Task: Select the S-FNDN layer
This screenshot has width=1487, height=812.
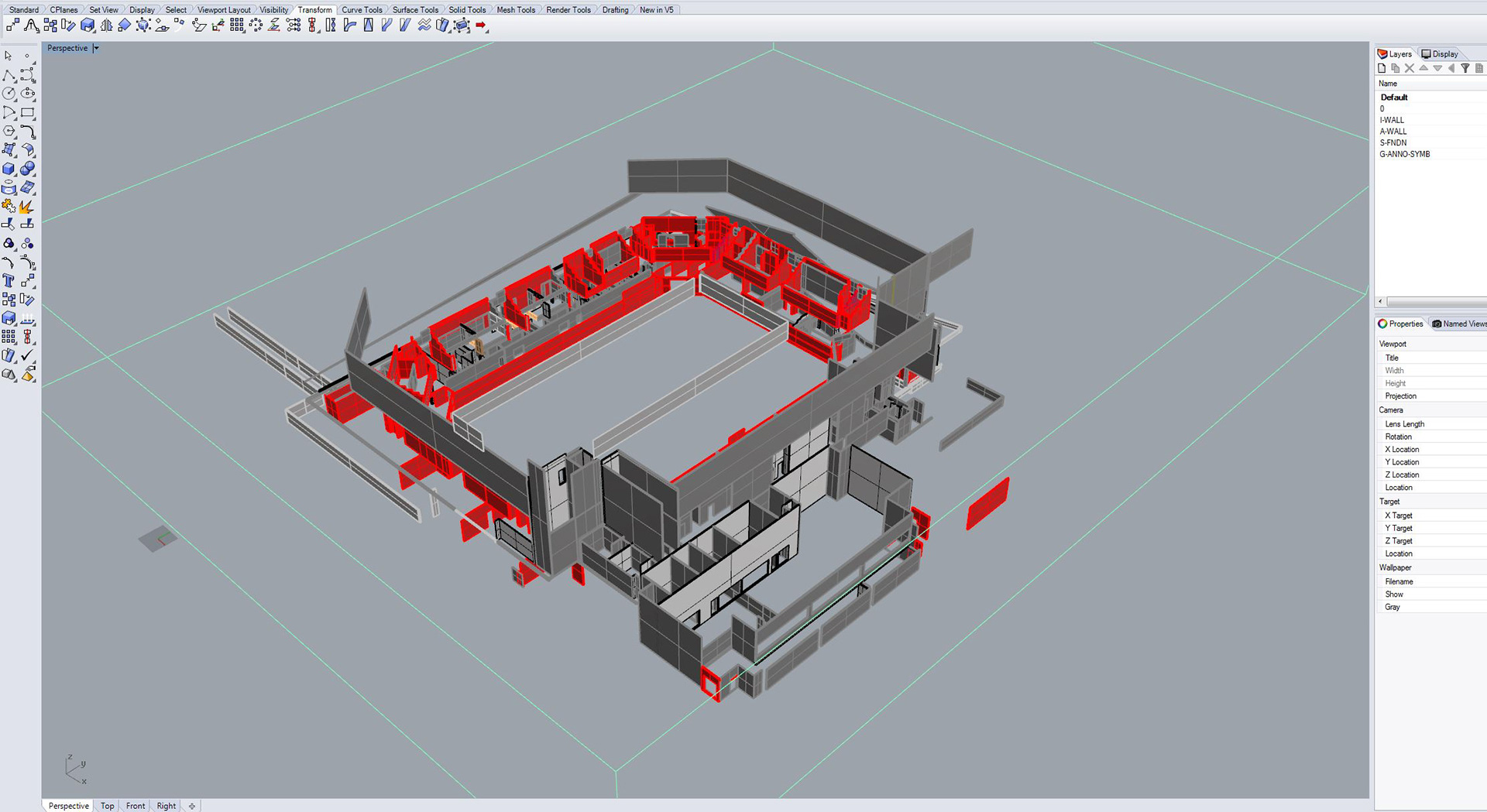Action: [1430, 142]
